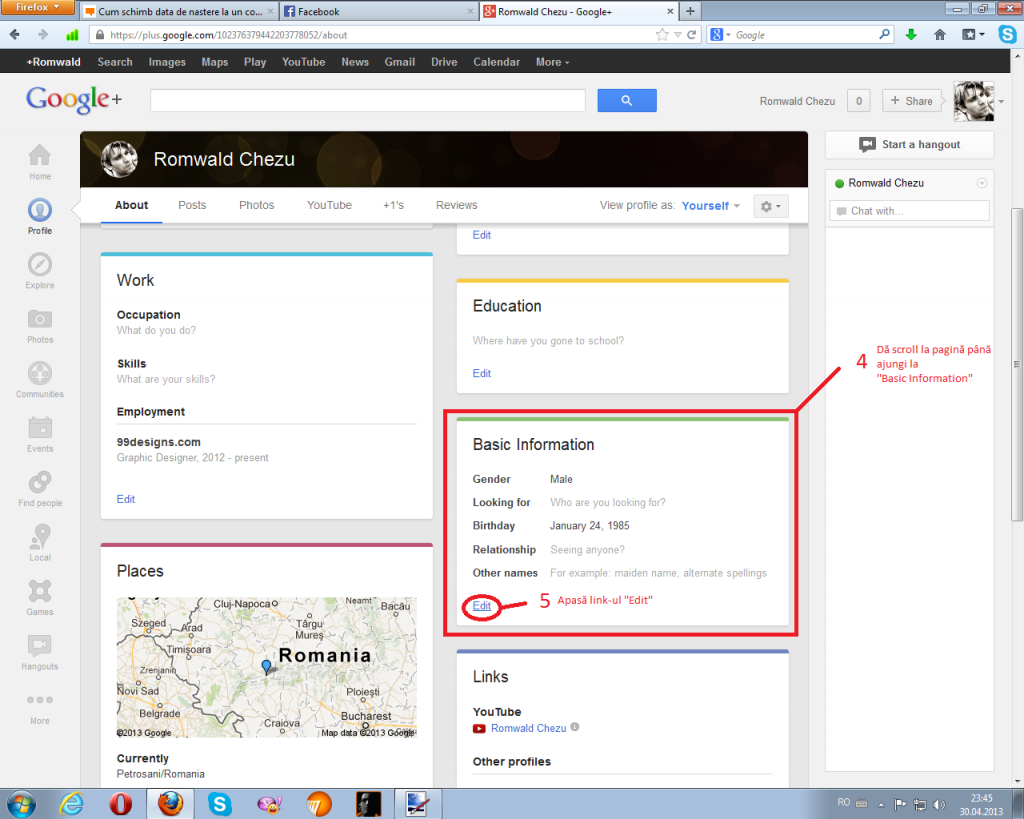Open the Photos camera icon in sidebar
Viewport: 1024px width, 819px height.
click(x=40, y=325)
